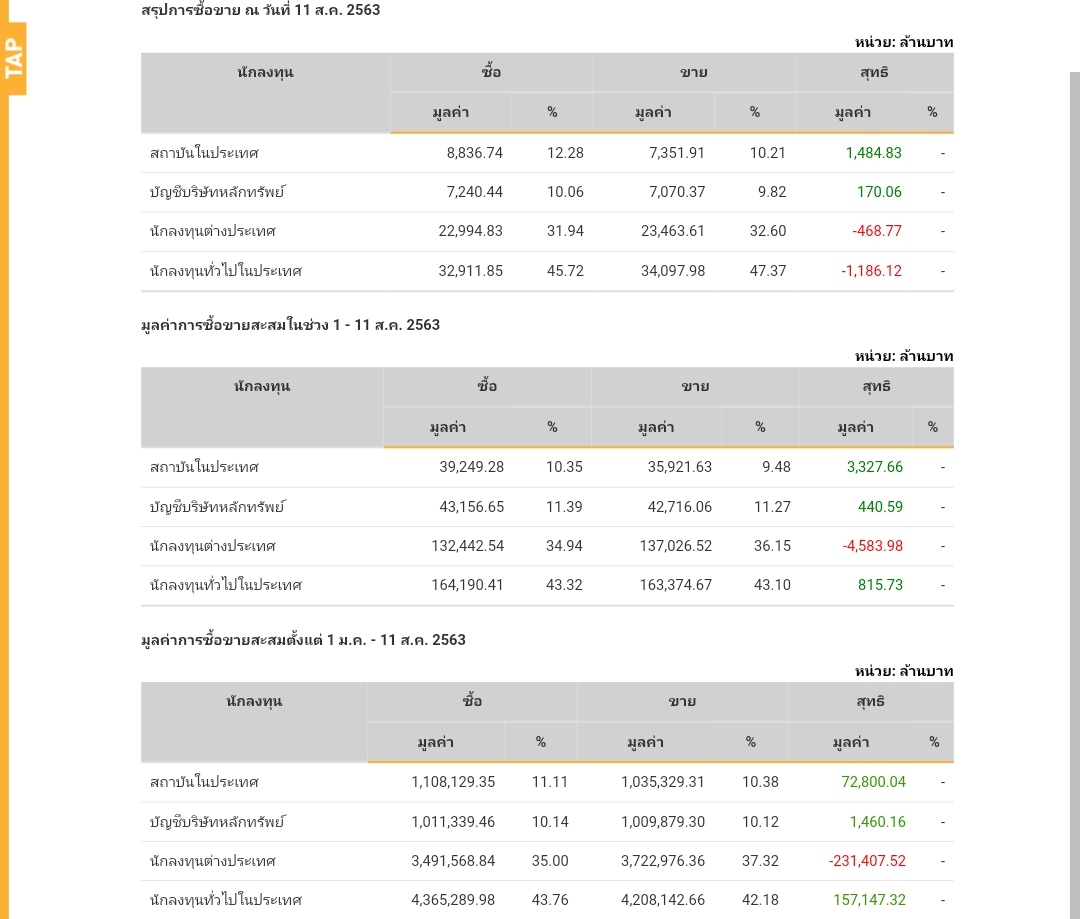Screen dimensions: 1080x919
Task: Select the green net value 815.73
Action: [x=880, y=585]
